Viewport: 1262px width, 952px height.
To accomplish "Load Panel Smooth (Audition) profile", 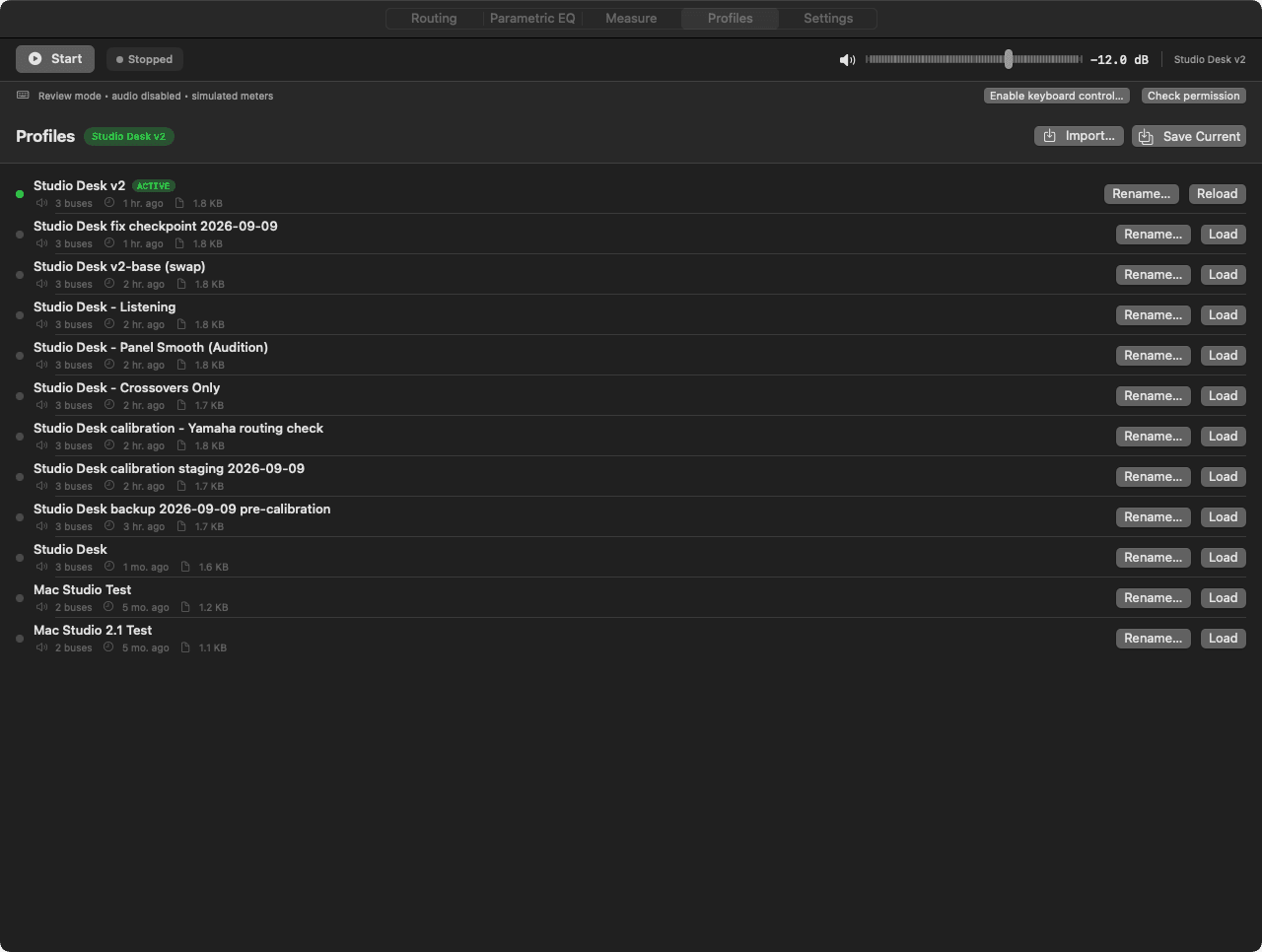I will (x=1223, y=356).
